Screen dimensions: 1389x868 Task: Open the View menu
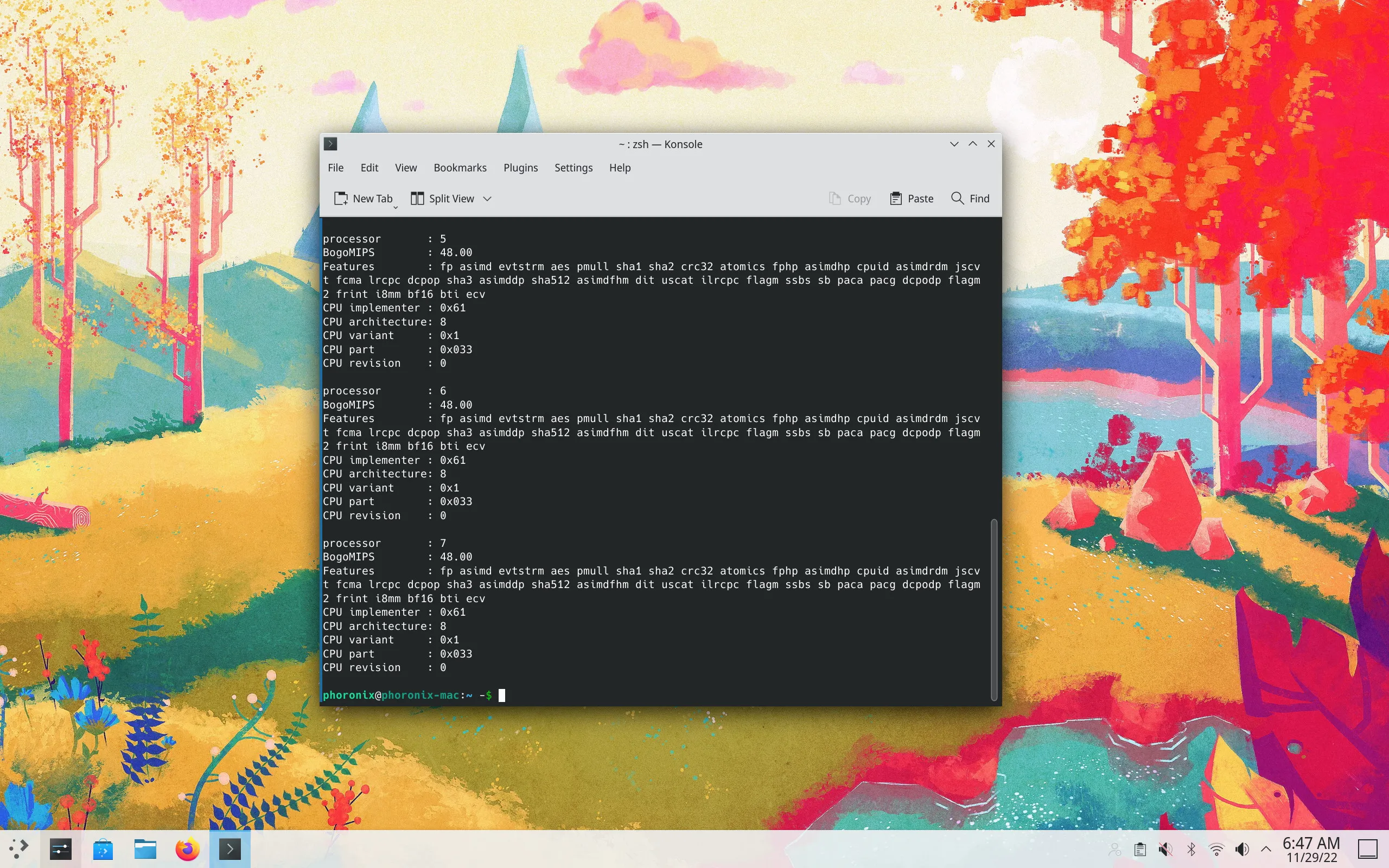(406, 168)
